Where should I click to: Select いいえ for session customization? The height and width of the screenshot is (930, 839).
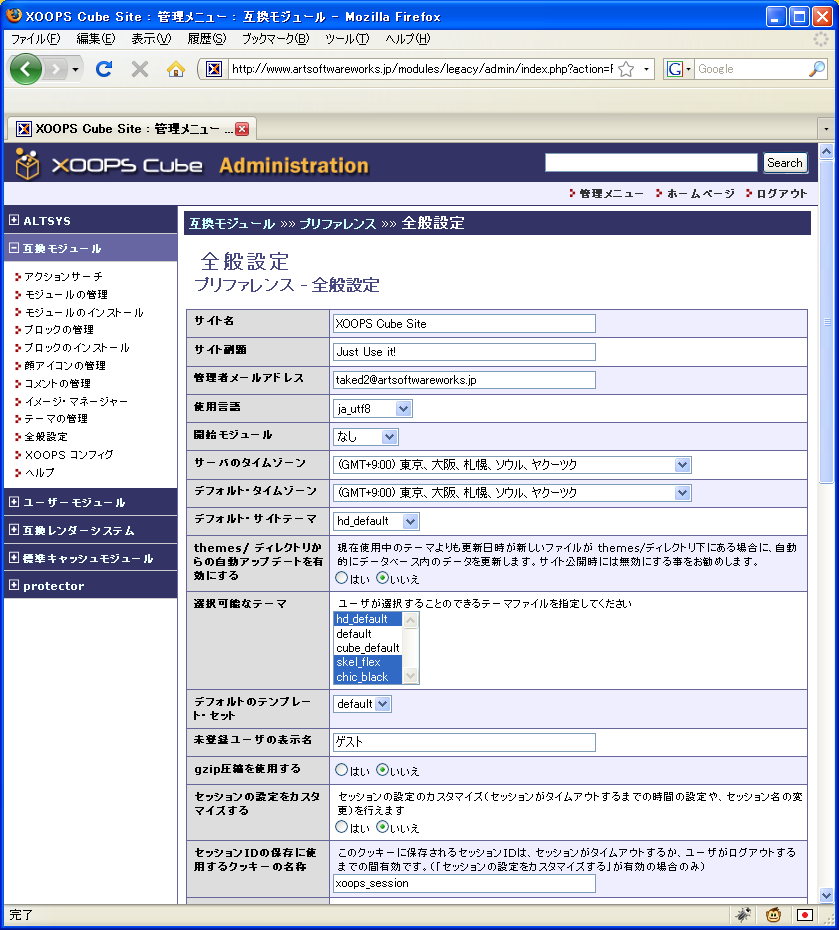point(383,827)
